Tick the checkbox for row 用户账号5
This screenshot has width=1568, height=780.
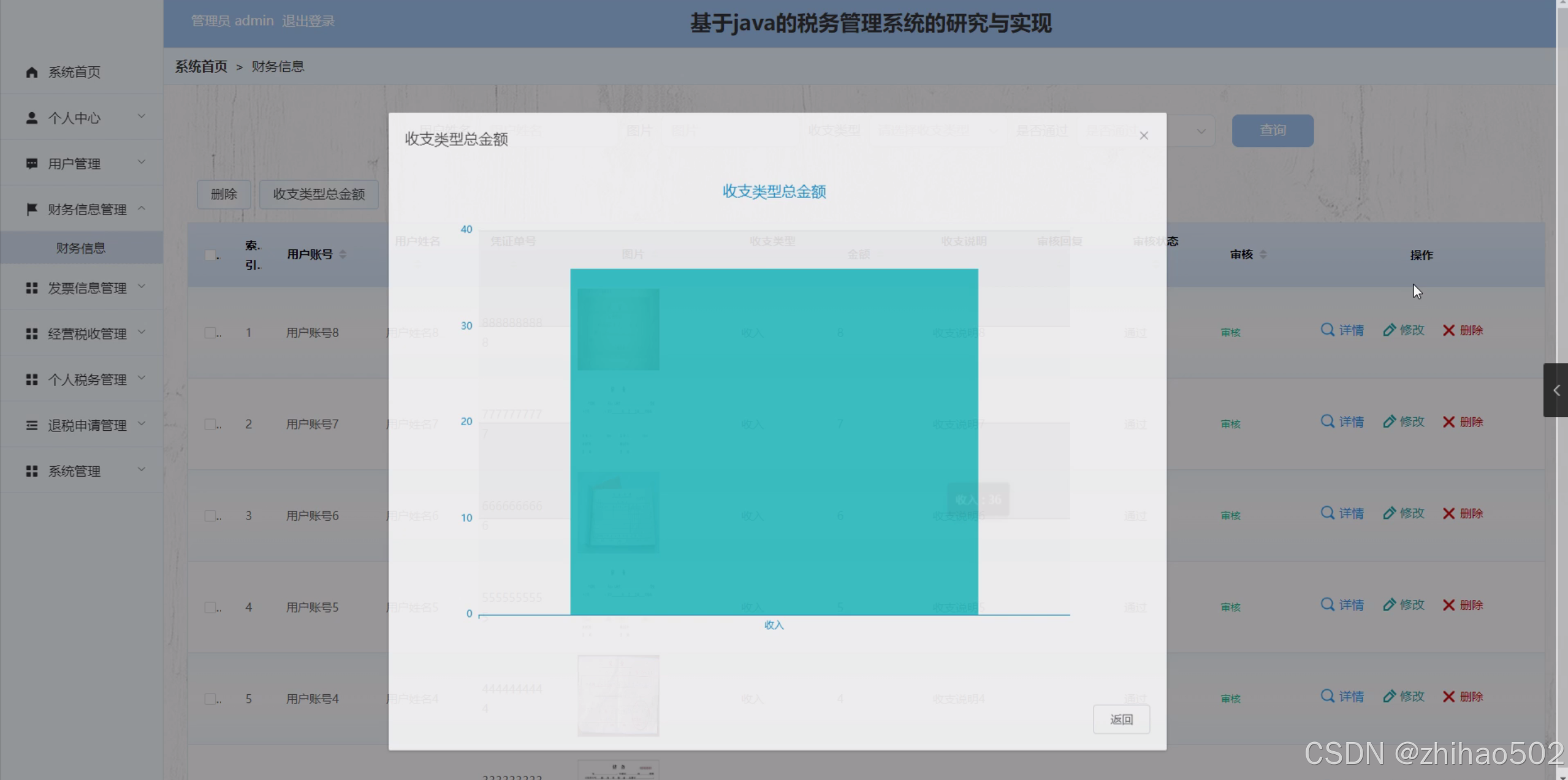click(x=210, y=607)
